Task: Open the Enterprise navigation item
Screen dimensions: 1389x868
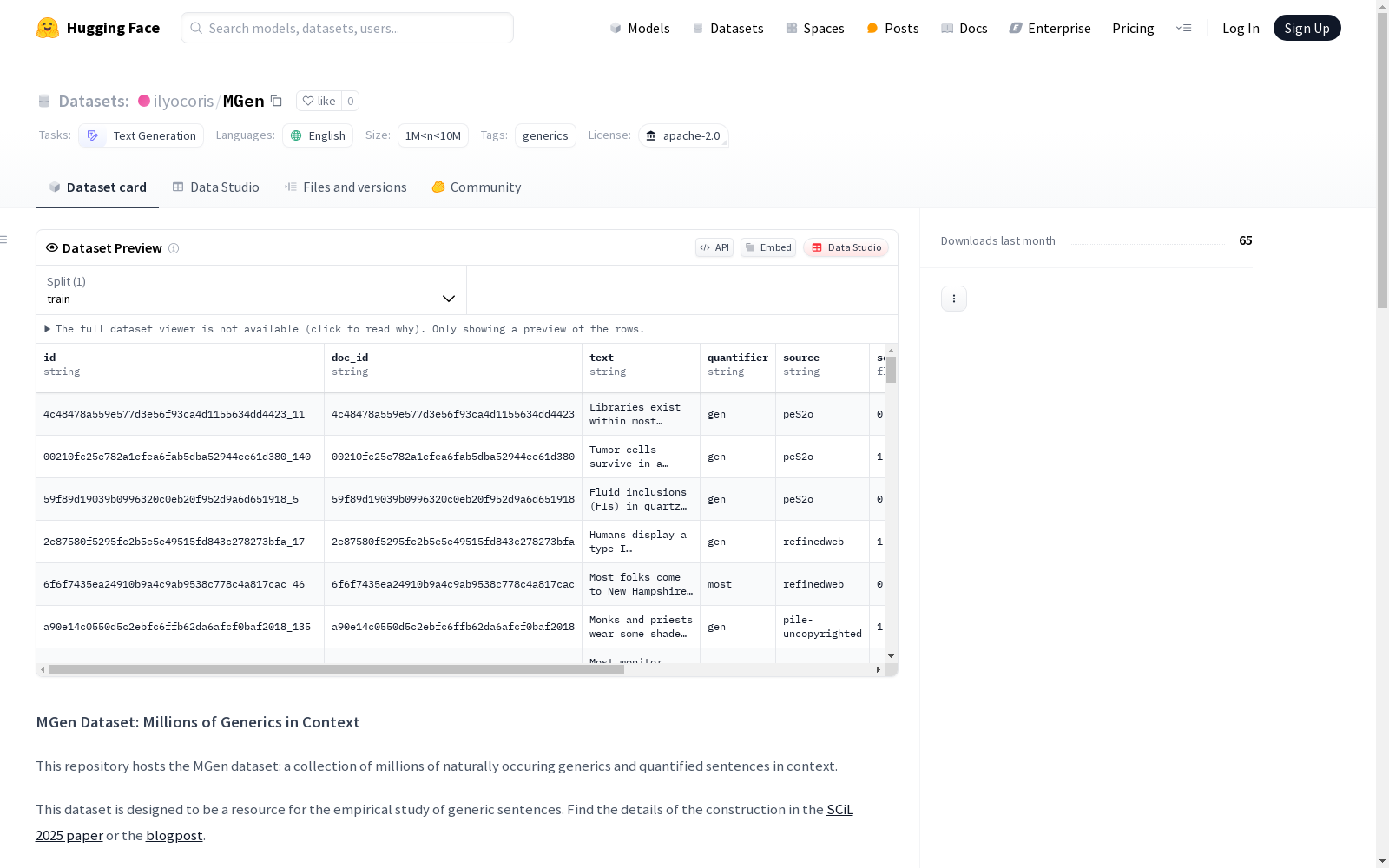Action: pyautogui.click(x=1050, y=28)
